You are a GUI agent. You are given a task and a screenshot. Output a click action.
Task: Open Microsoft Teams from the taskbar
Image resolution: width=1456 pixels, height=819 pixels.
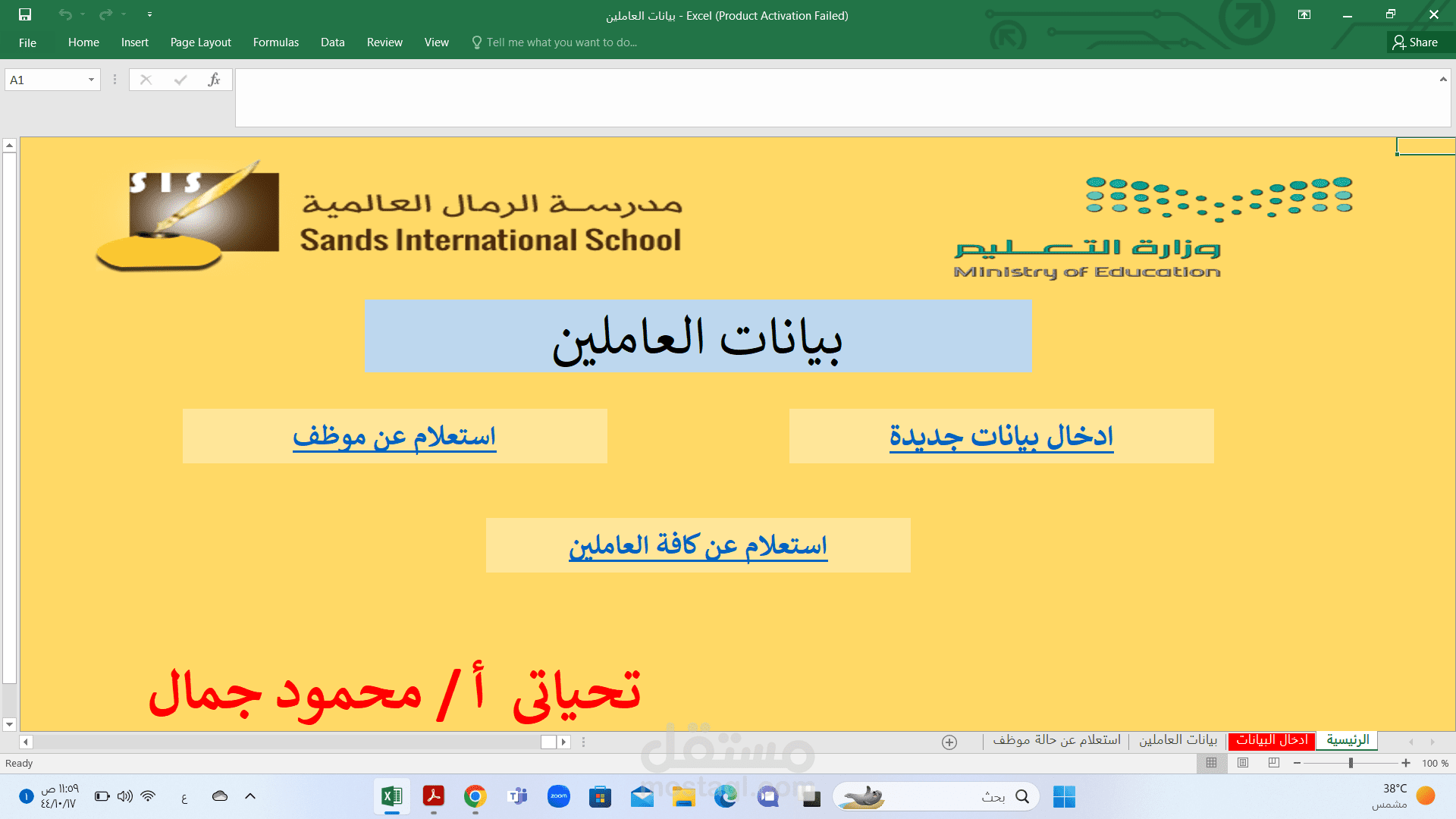click(x=517, y=796)
